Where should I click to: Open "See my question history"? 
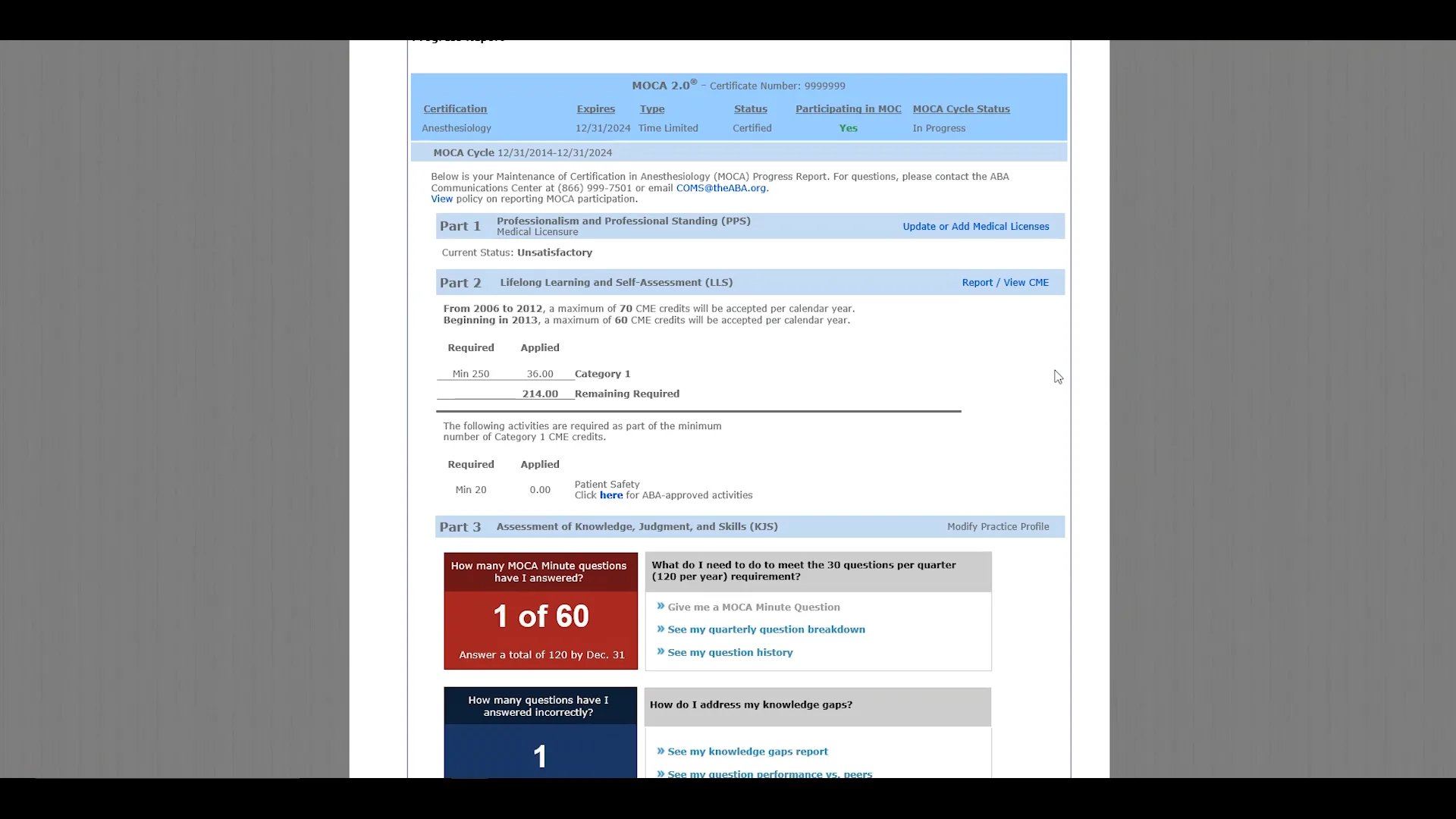point(730,652)
